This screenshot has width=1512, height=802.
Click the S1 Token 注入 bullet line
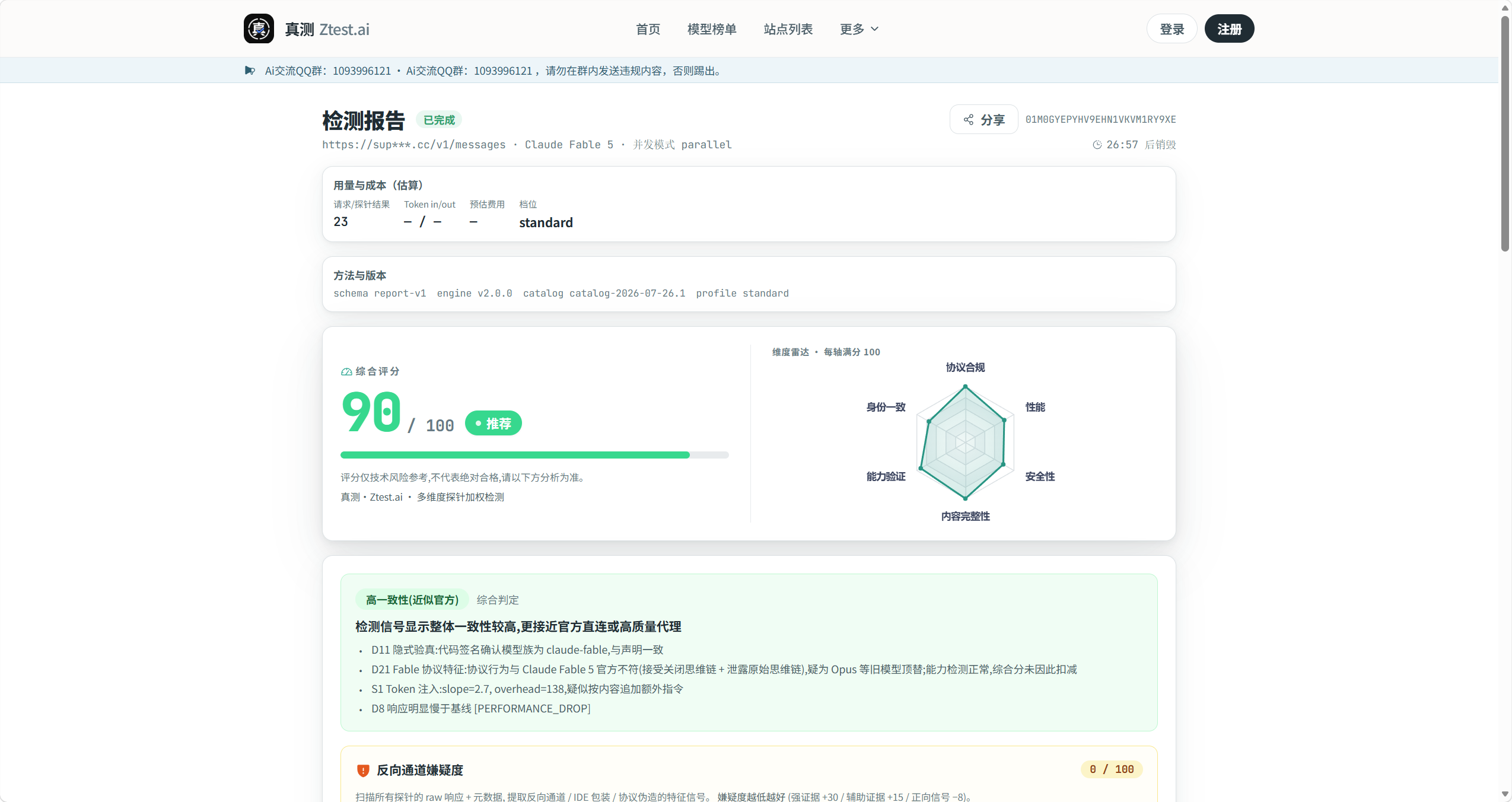click(x=527, y=689)
